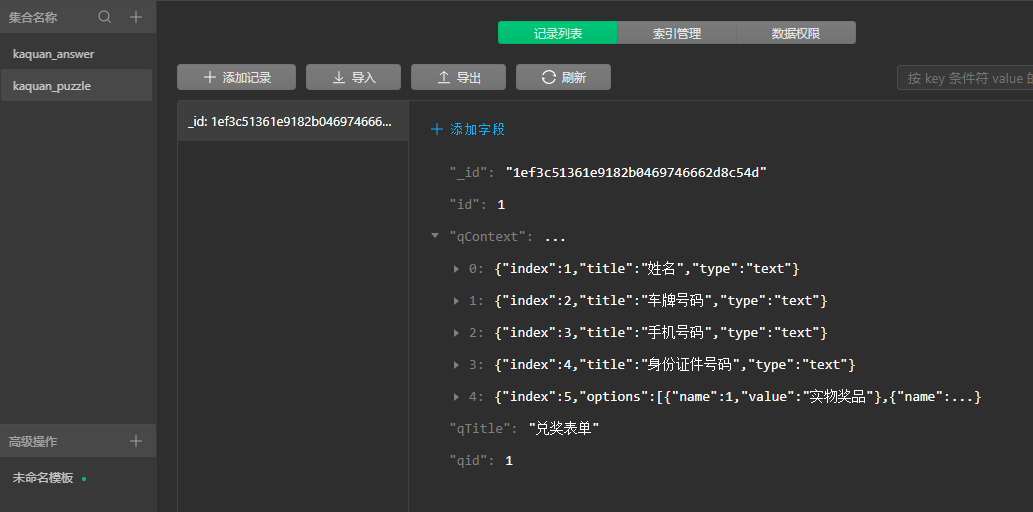The image size is (1033, 512).
Task: Focus the key condition search field
Action: coord(965,78)
